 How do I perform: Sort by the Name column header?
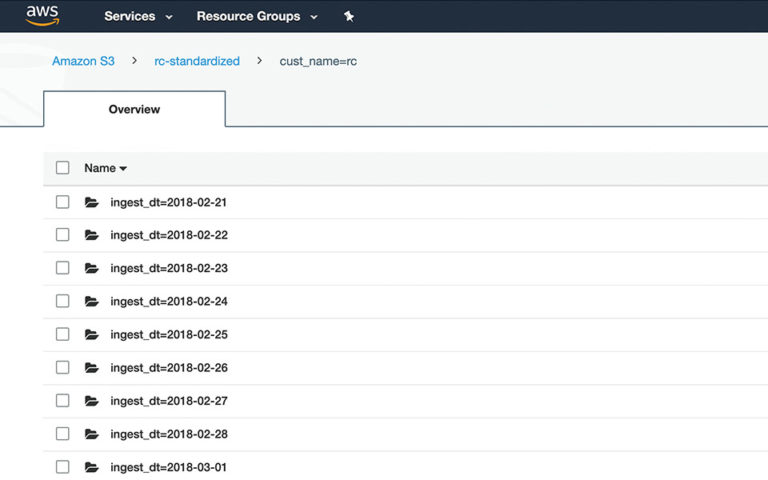(105, 168)
